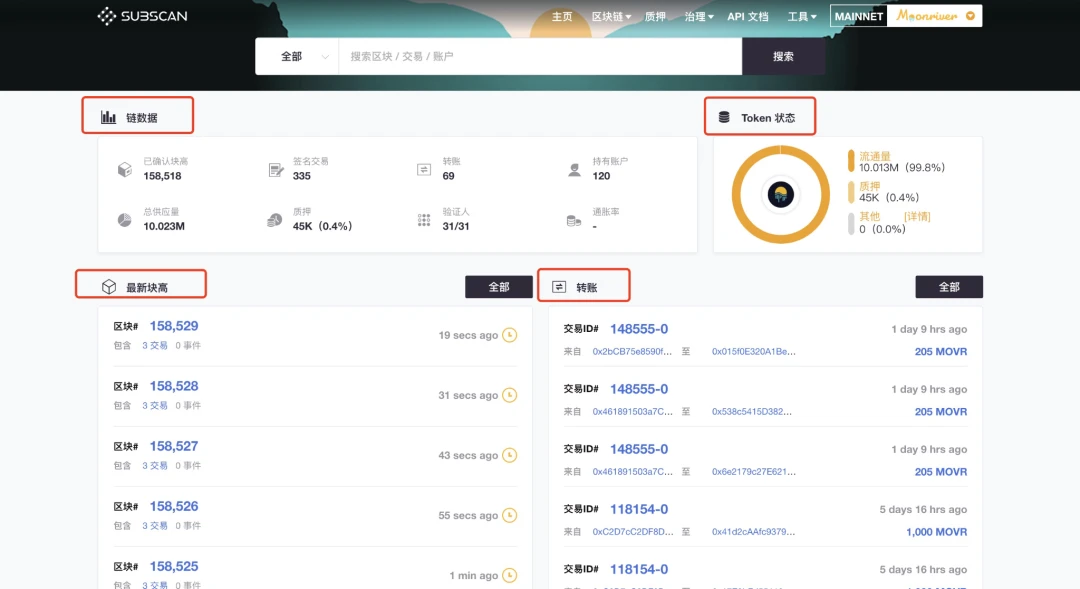Screen dimensions: 1080x589
Task: Click the inflation rate icon
Action: 574,220
